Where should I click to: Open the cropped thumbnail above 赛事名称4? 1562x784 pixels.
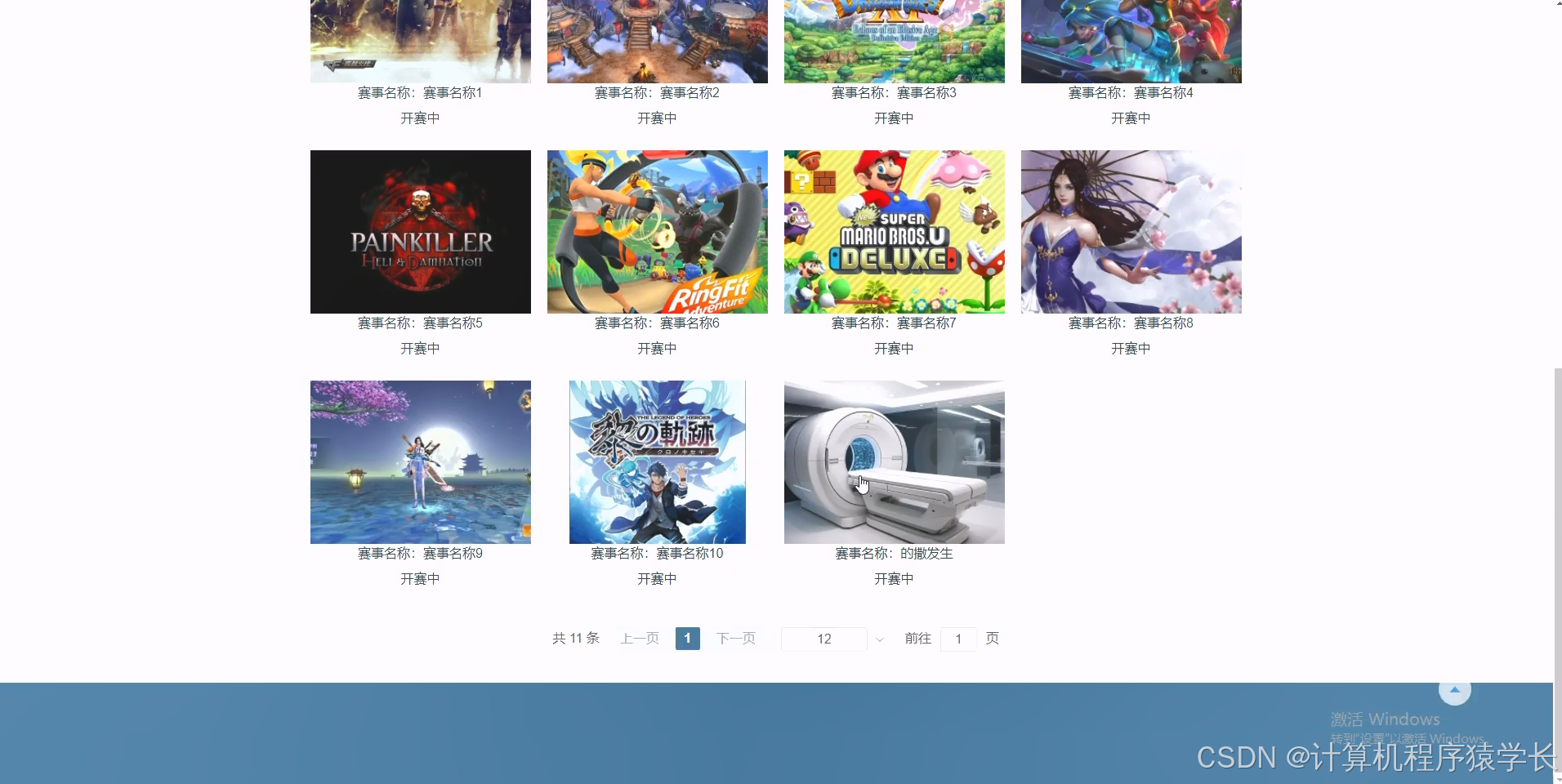click(1131, 41)
